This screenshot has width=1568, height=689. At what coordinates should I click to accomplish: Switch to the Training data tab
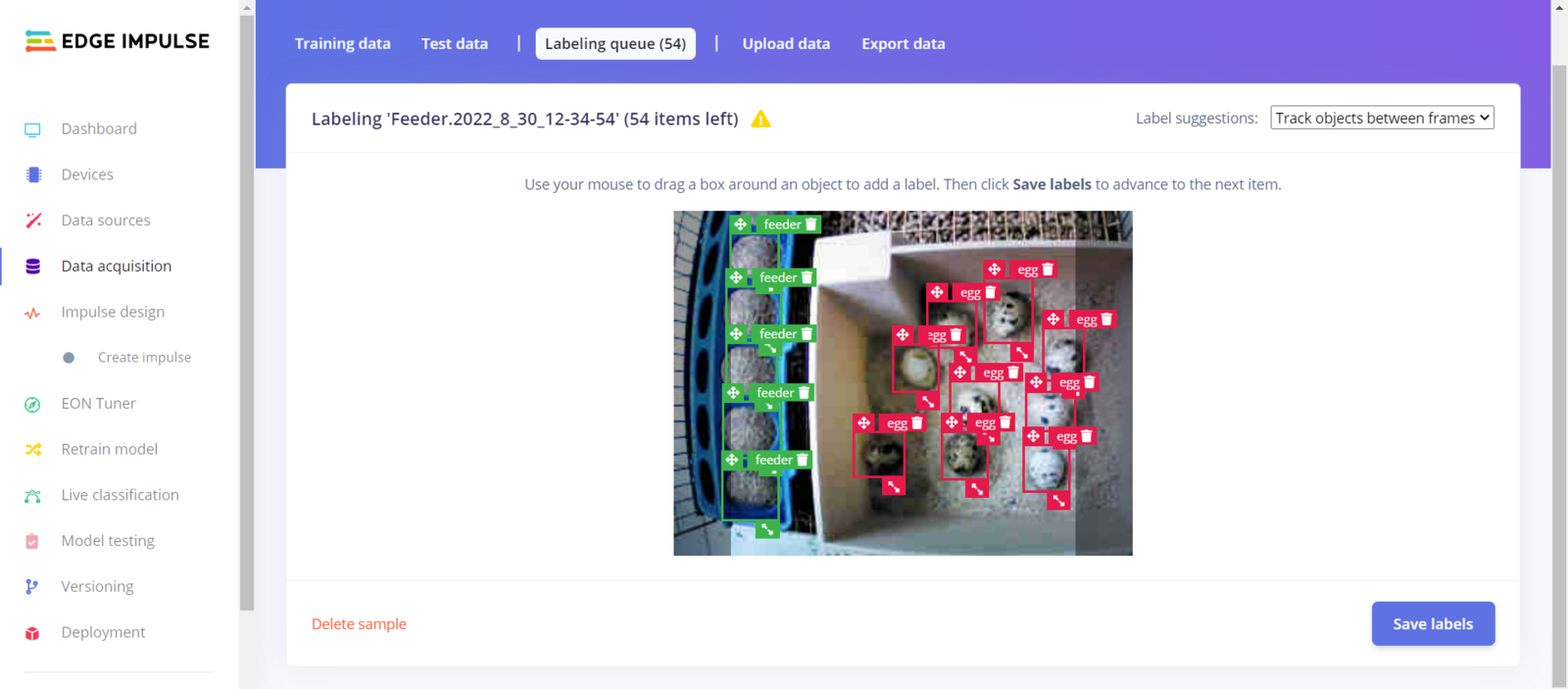pos(342,43)
